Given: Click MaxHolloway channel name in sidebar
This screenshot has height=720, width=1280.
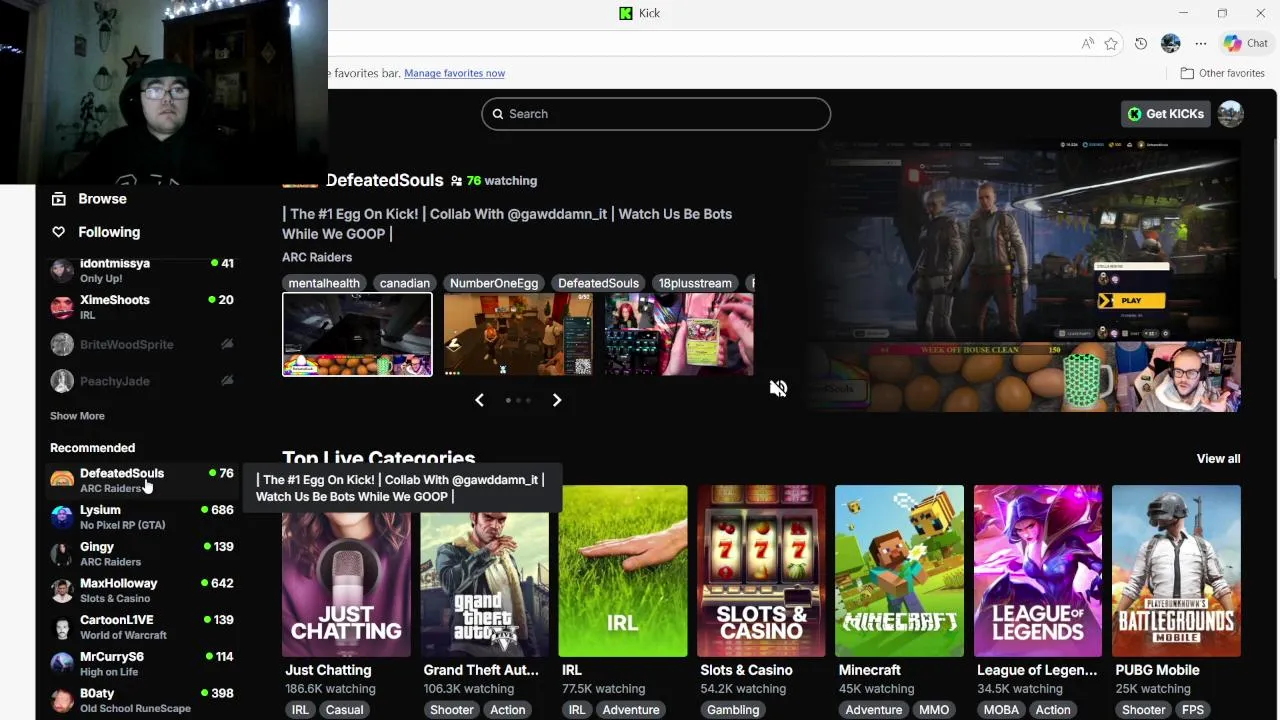Looking at the screenshot, I should point(119,583).
